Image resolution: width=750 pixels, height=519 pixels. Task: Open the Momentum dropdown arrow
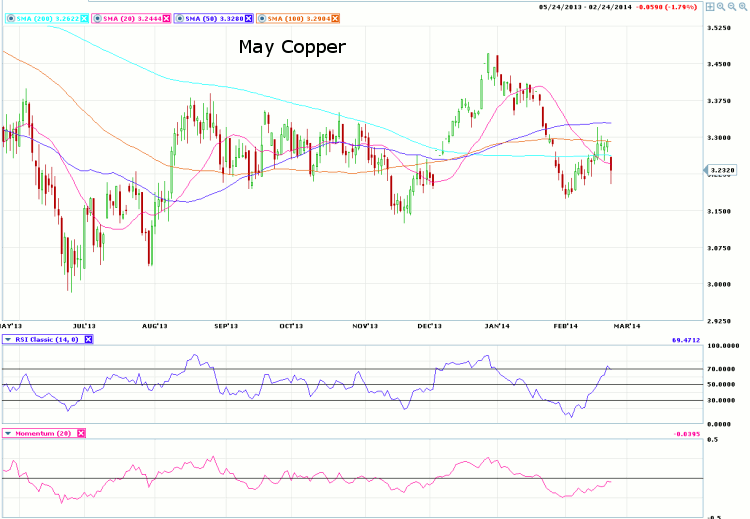click(9, 433)
